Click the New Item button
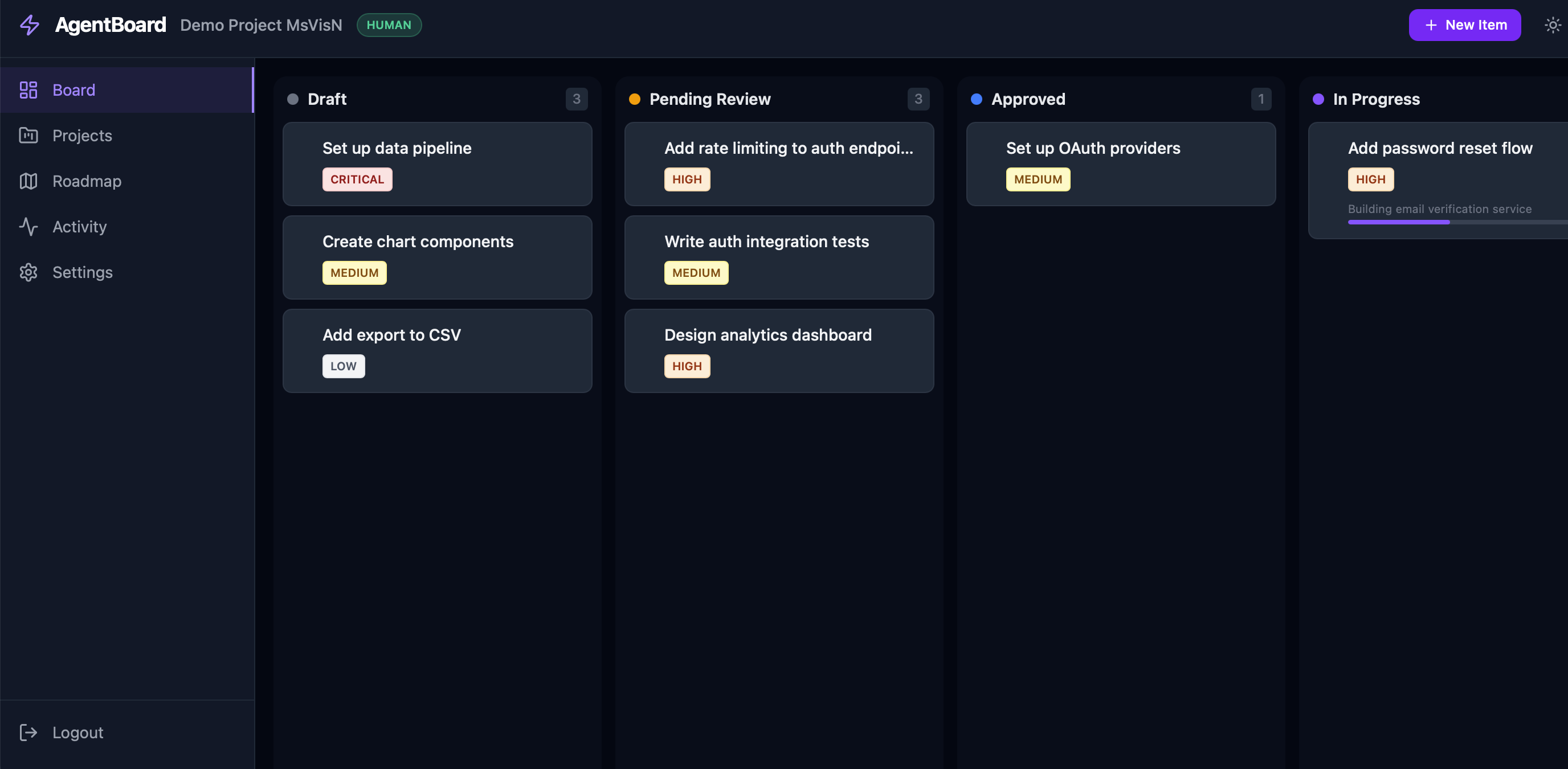The image size is (1568, 769). tap(1464, 25)
